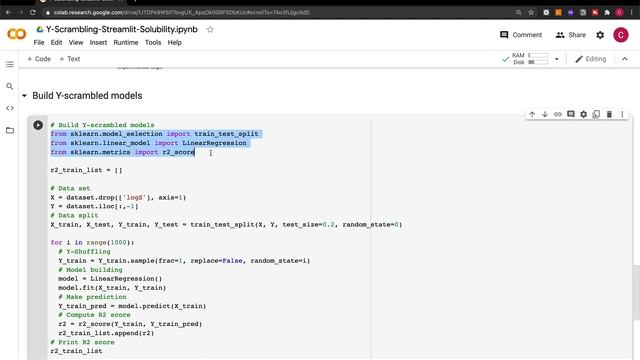Viewport: 640px width, 360px height.
Task: Open cell editor settings gear
Action: pos(584,114)
